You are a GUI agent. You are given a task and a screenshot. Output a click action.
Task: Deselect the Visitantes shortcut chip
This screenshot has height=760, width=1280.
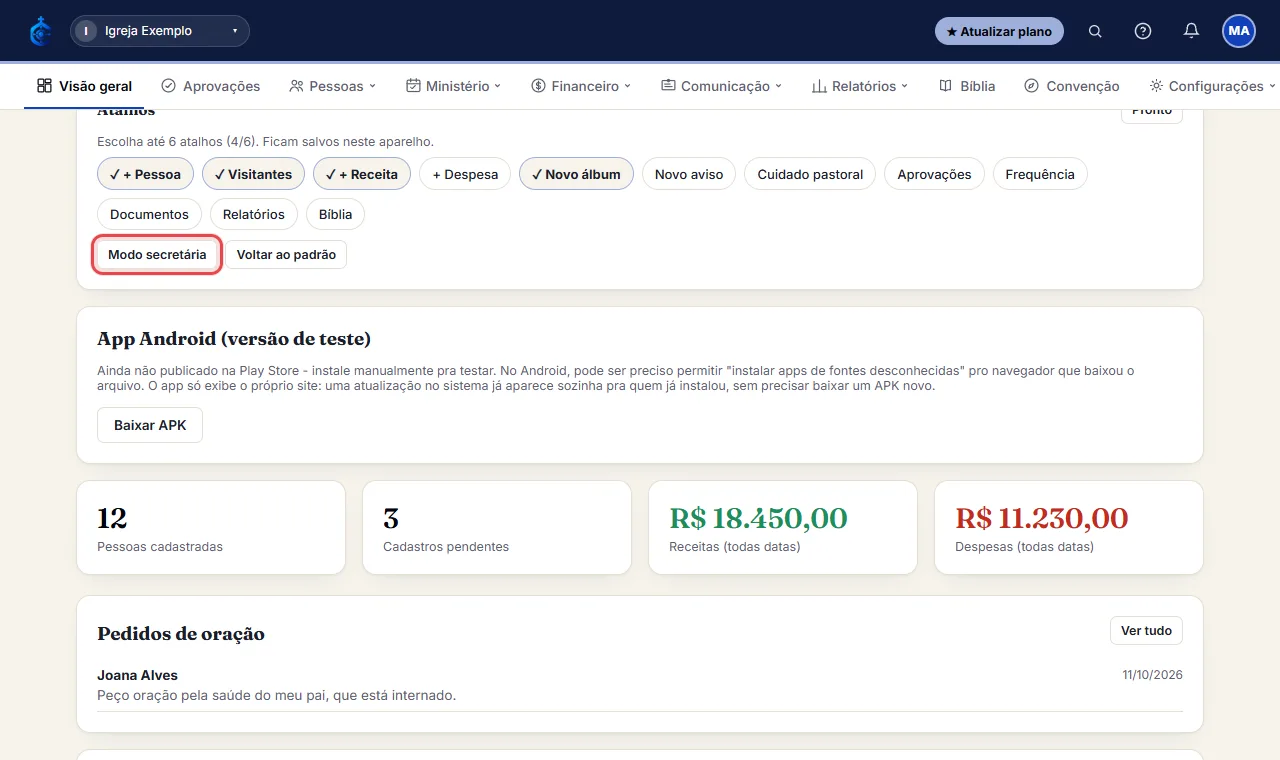coord(254,174)
